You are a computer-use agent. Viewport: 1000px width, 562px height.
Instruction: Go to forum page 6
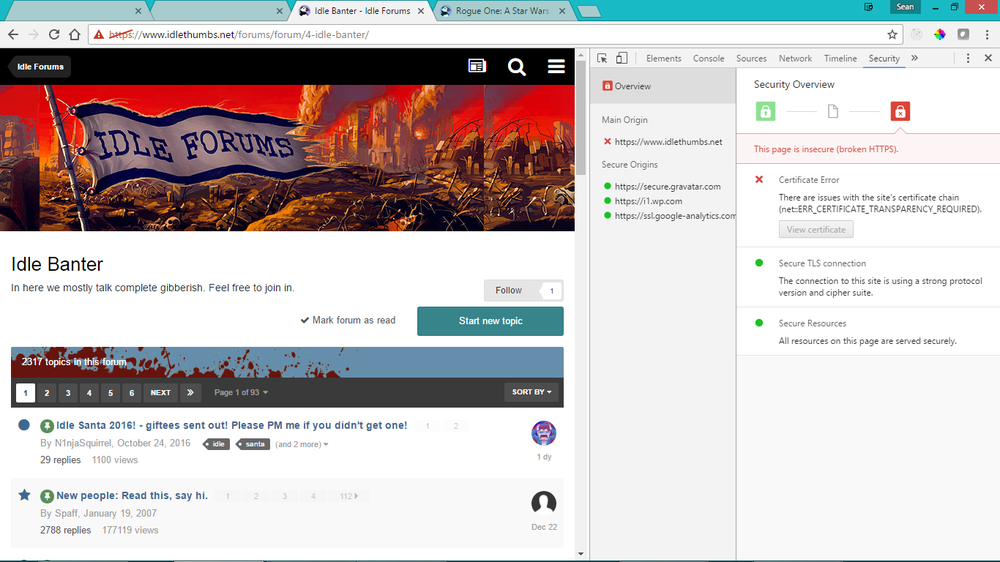[x=131, y=392]
